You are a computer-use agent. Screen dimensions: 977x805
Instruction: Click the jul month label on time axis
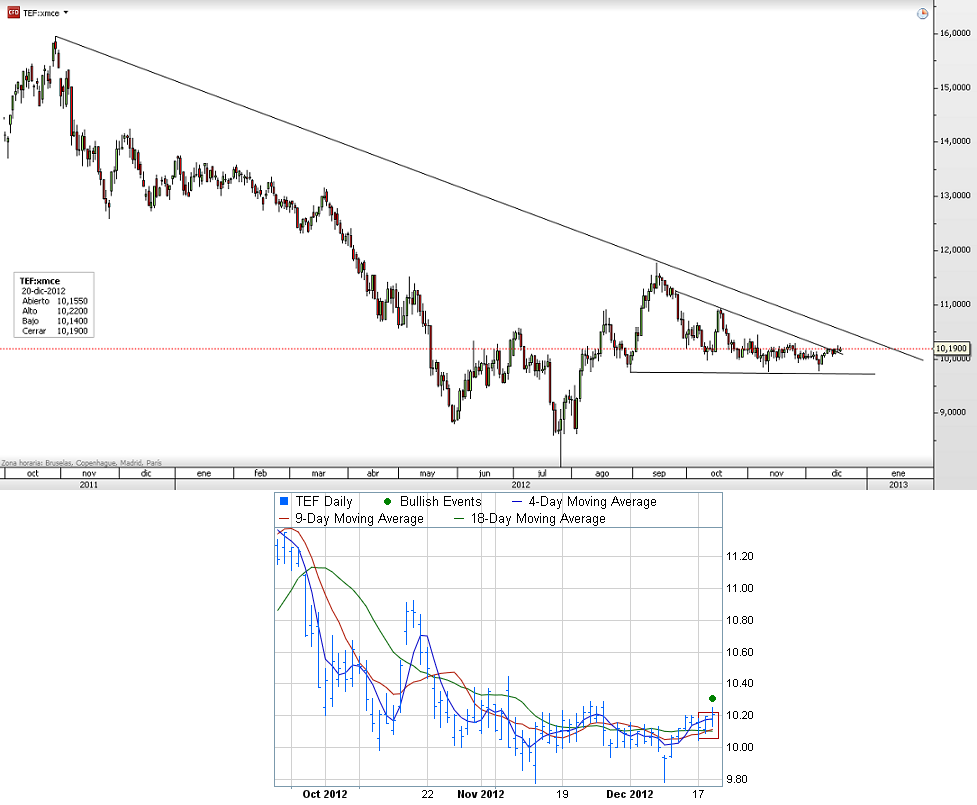(541, 474)
